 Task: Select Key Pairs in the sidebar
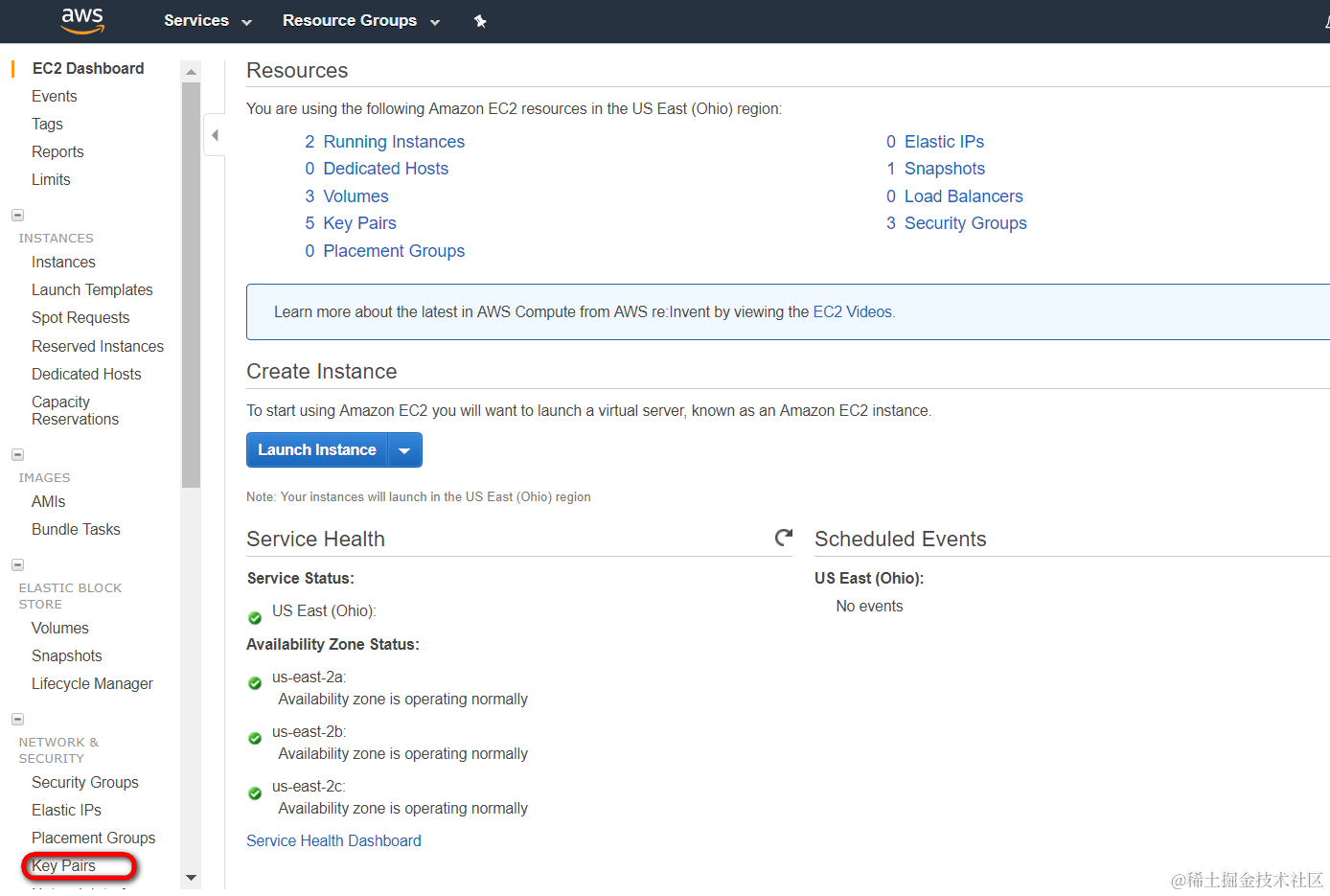tap(63, 866)
